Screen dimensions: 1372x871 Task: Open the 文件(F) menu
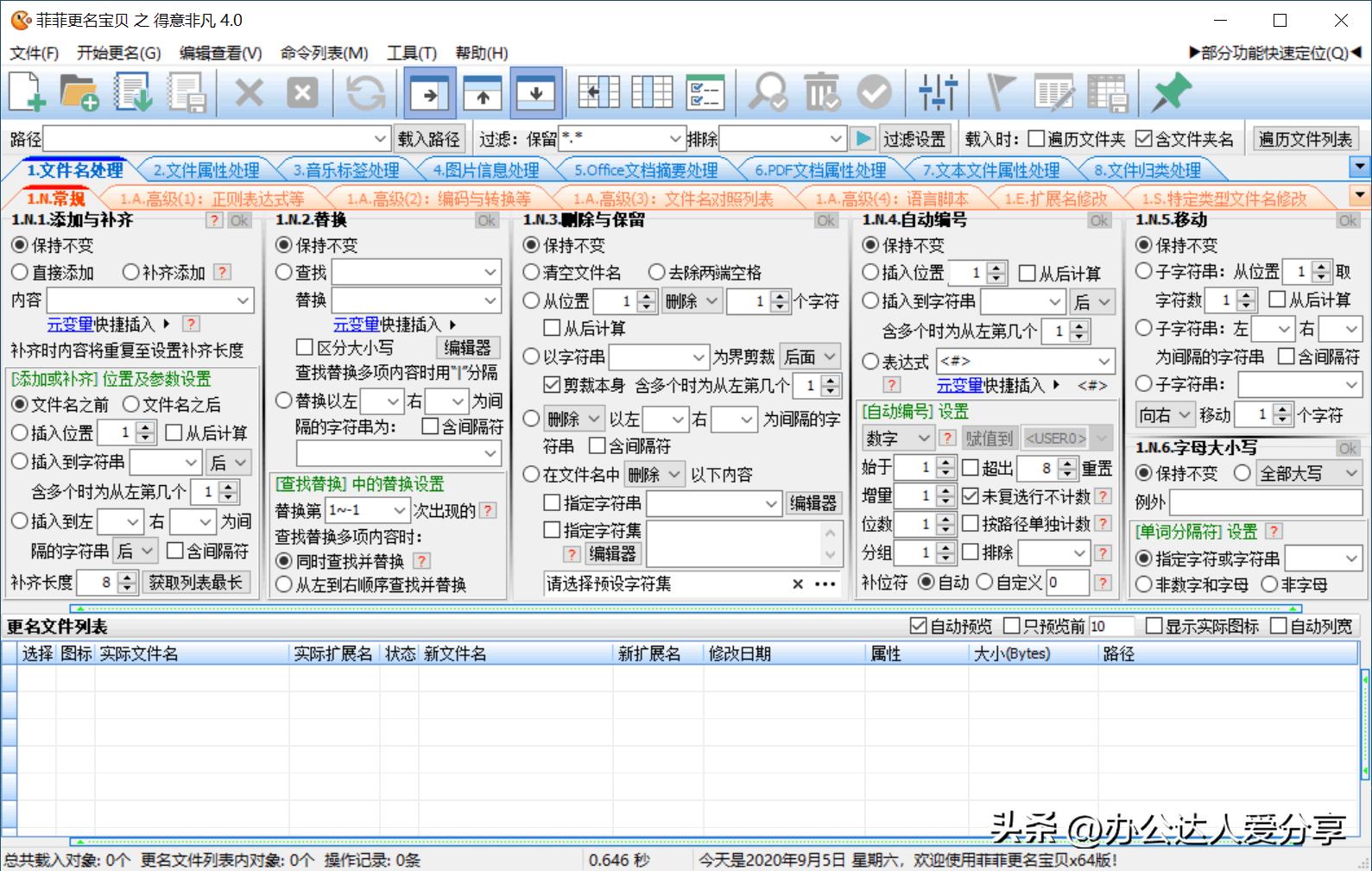[35, 54]
